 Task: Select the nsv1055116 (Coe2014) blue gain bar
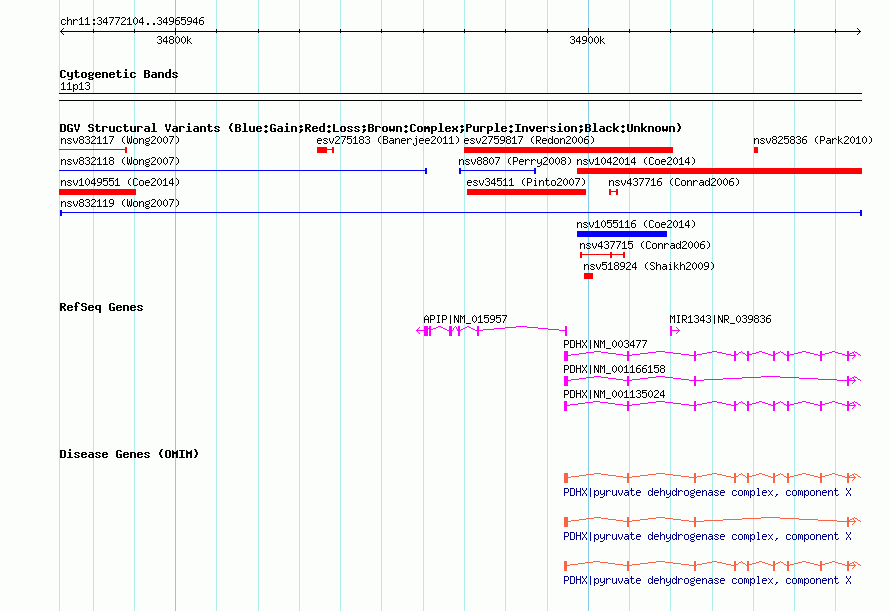622,234
